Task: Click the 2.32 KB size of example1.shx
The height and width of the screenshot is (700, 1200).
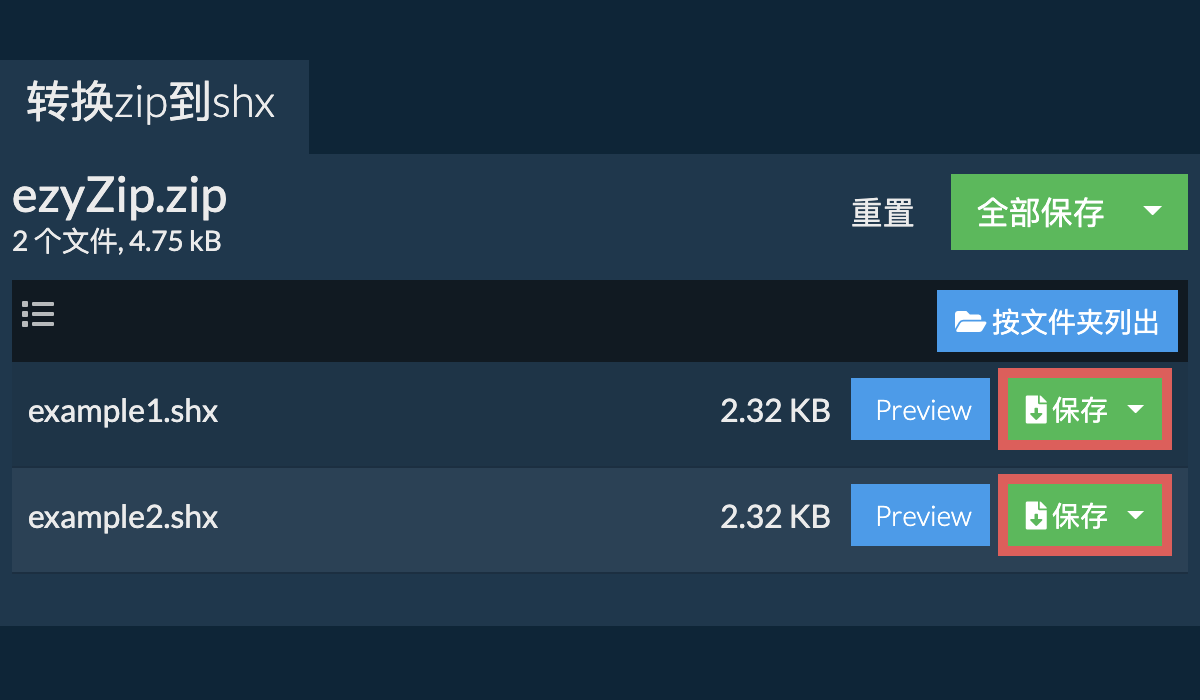Action: (x=775, y=411)
